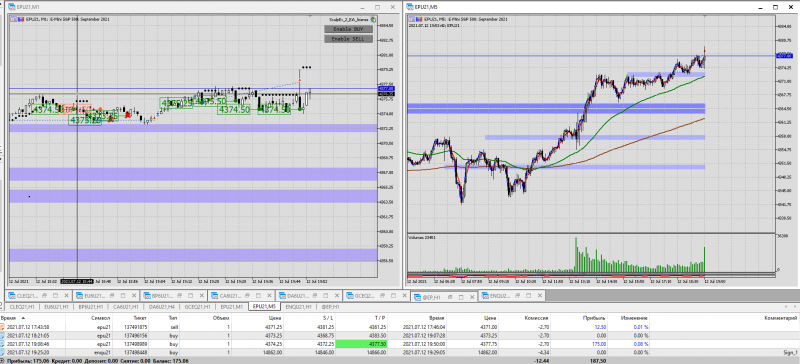This screenshot has height=364, width=800.
Task: Switch to the EPU21,M1 chart tab
Action: [231, 307]
